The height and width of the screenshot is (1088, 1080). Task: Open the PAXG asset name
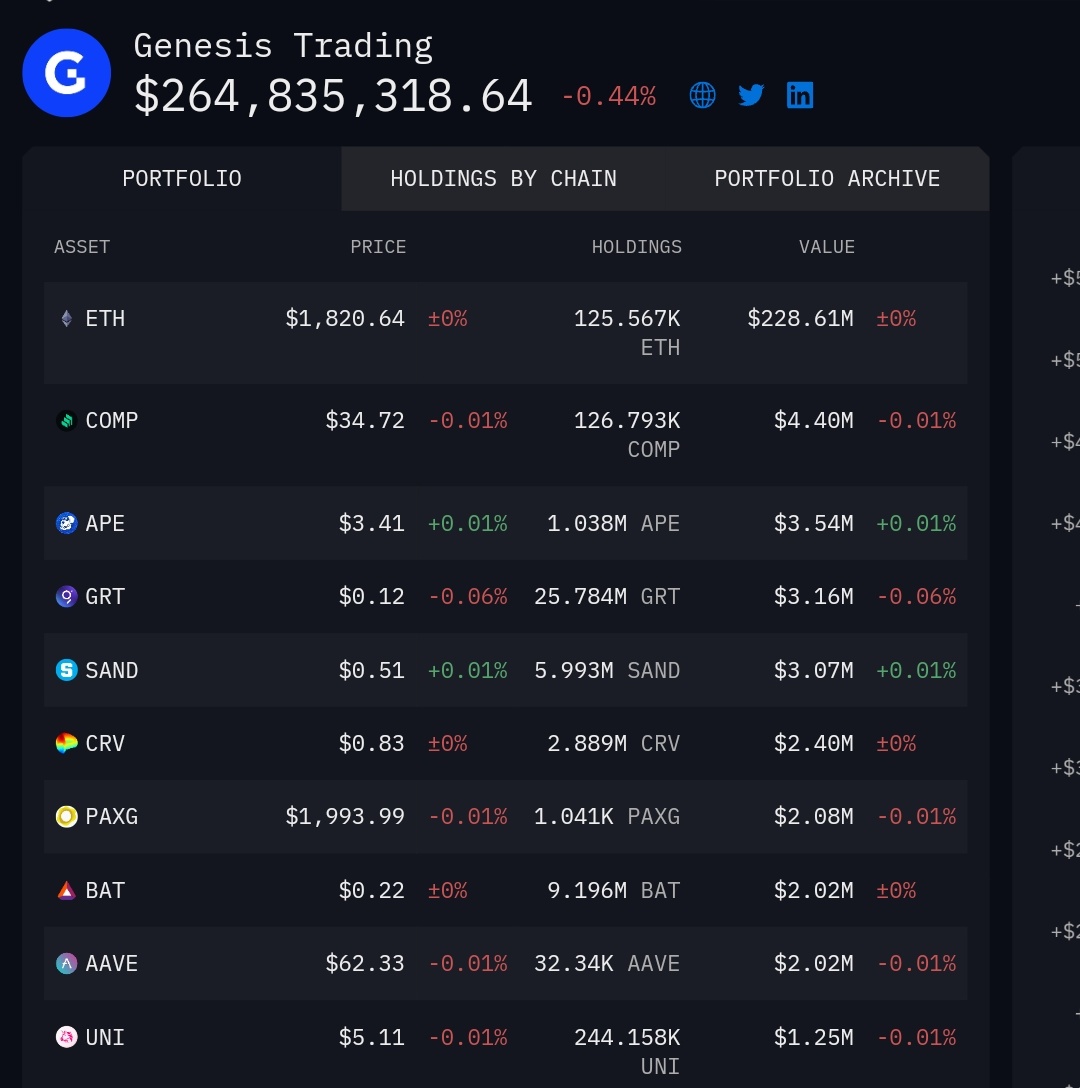pyautogui.click(x=112, y=817)
